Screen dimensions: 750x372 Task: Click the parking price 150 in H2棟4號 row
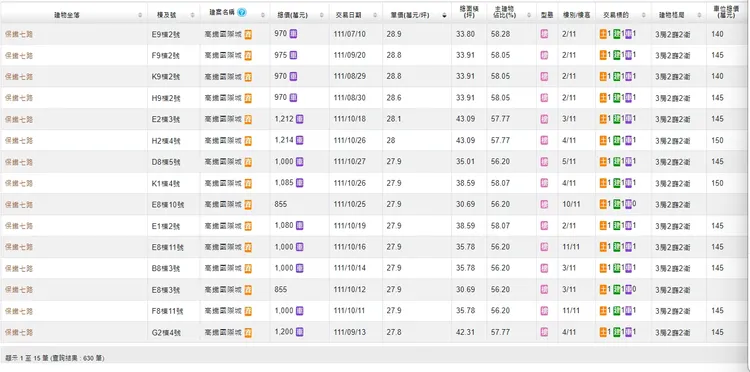(717, 141)
